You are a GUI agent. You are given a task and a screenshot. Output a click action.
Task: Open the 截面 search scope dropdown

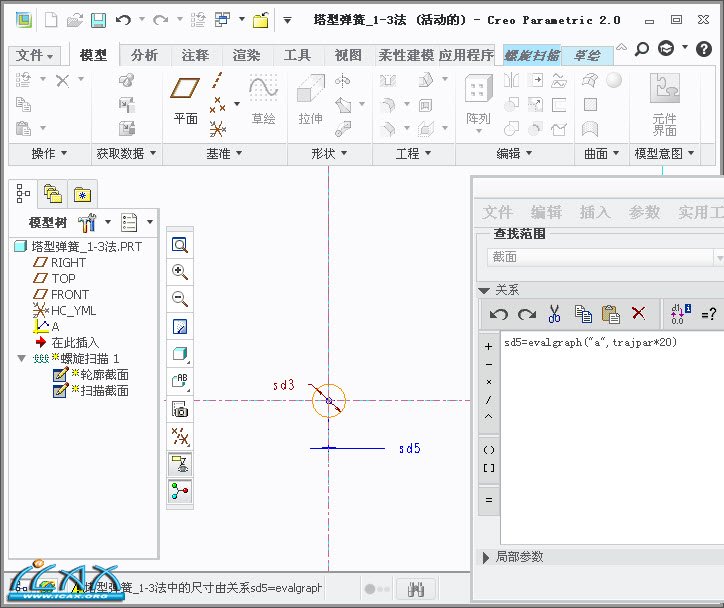[598, 257]
